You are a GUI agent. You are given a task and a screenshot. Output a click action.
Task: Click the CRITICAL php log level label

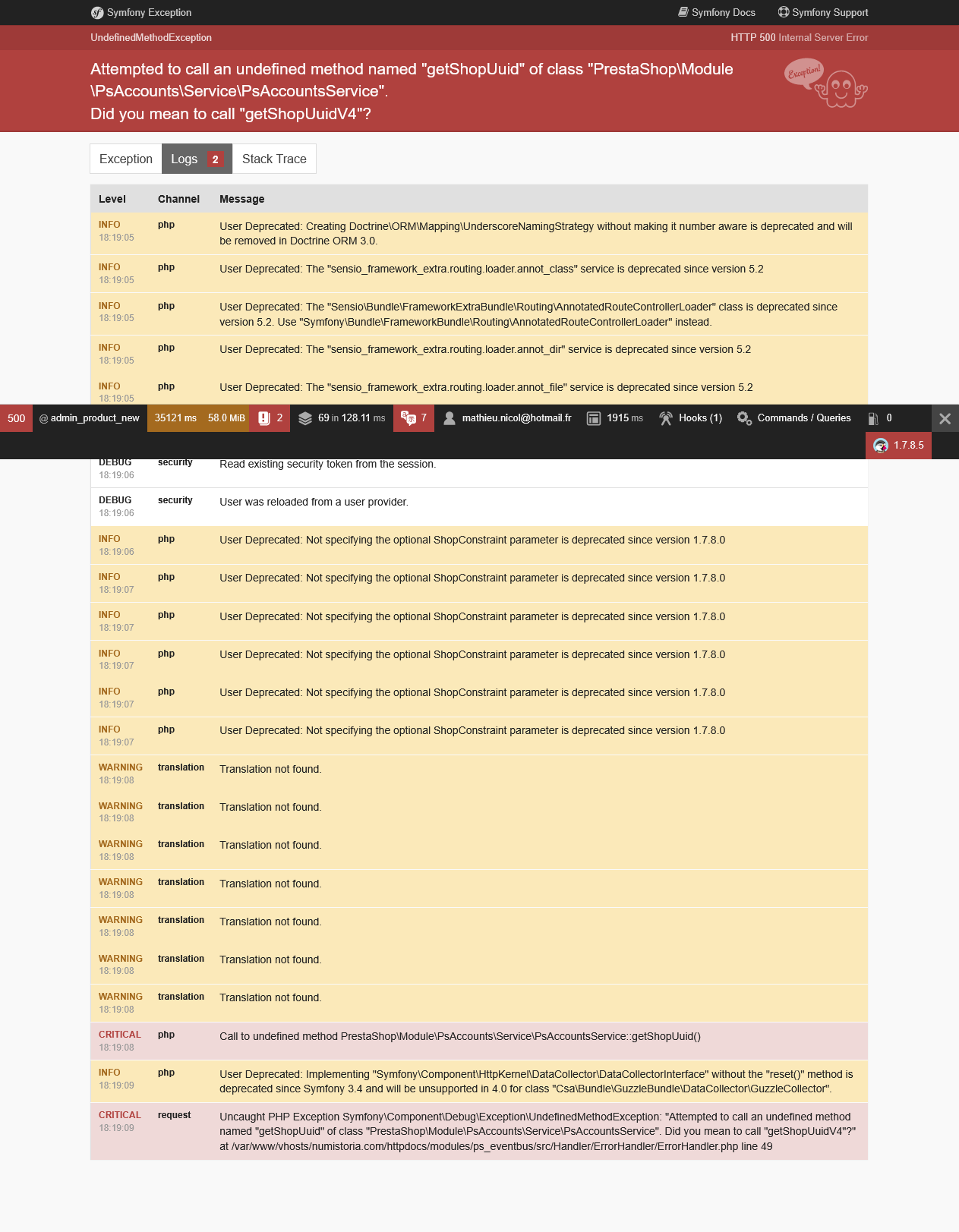pyautogui.click(x=120, y=1035)
